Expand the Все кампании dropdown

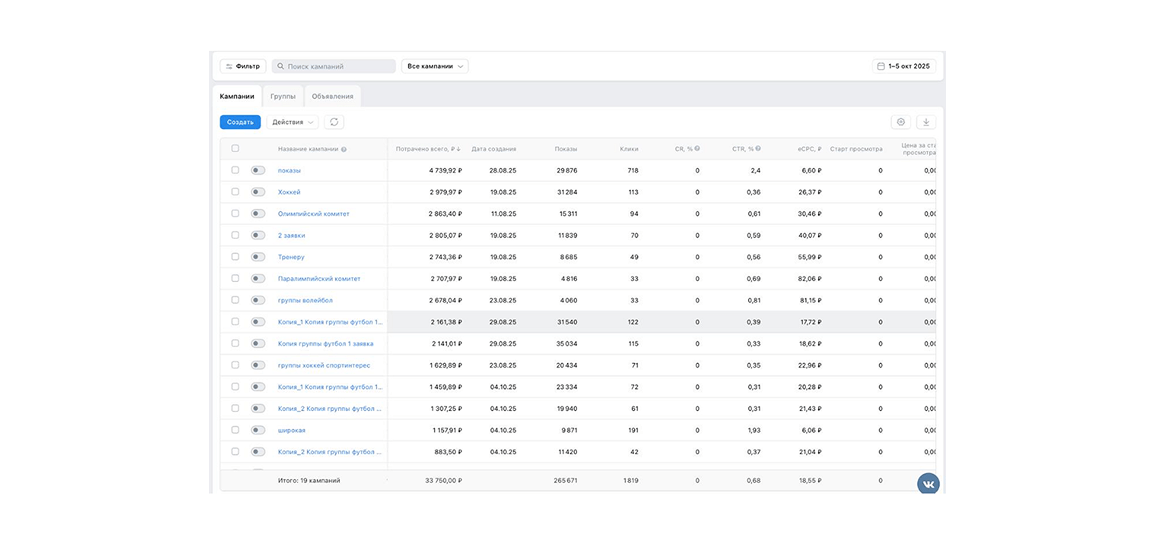435,66
